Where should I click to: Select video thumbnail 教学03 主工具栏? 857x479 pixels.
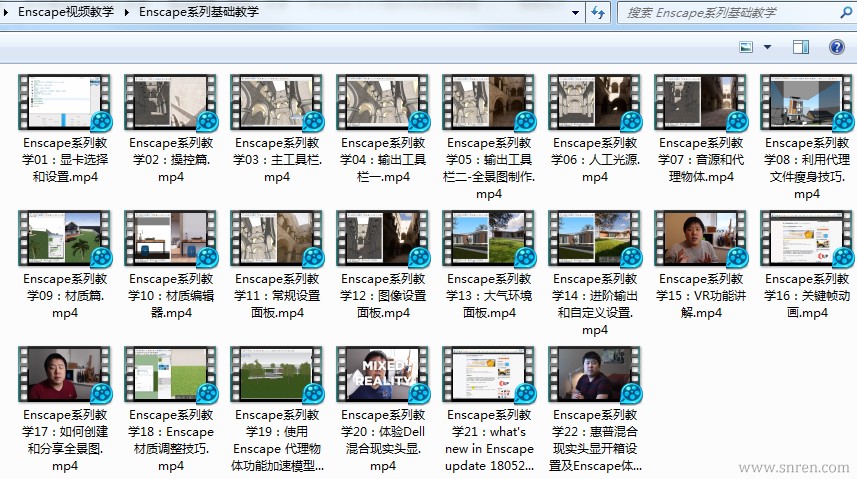click(x=277, y=103)
